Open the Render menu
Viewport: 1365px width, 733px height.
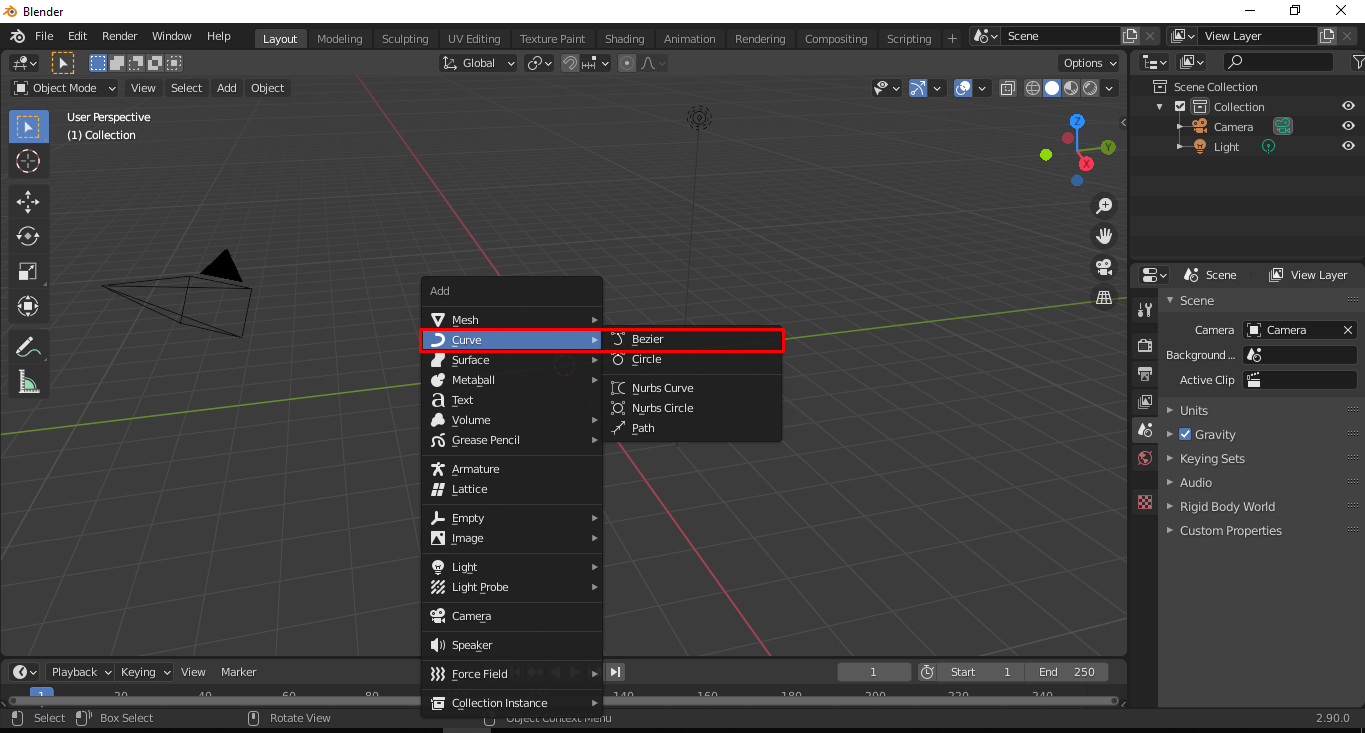(119, 36)
